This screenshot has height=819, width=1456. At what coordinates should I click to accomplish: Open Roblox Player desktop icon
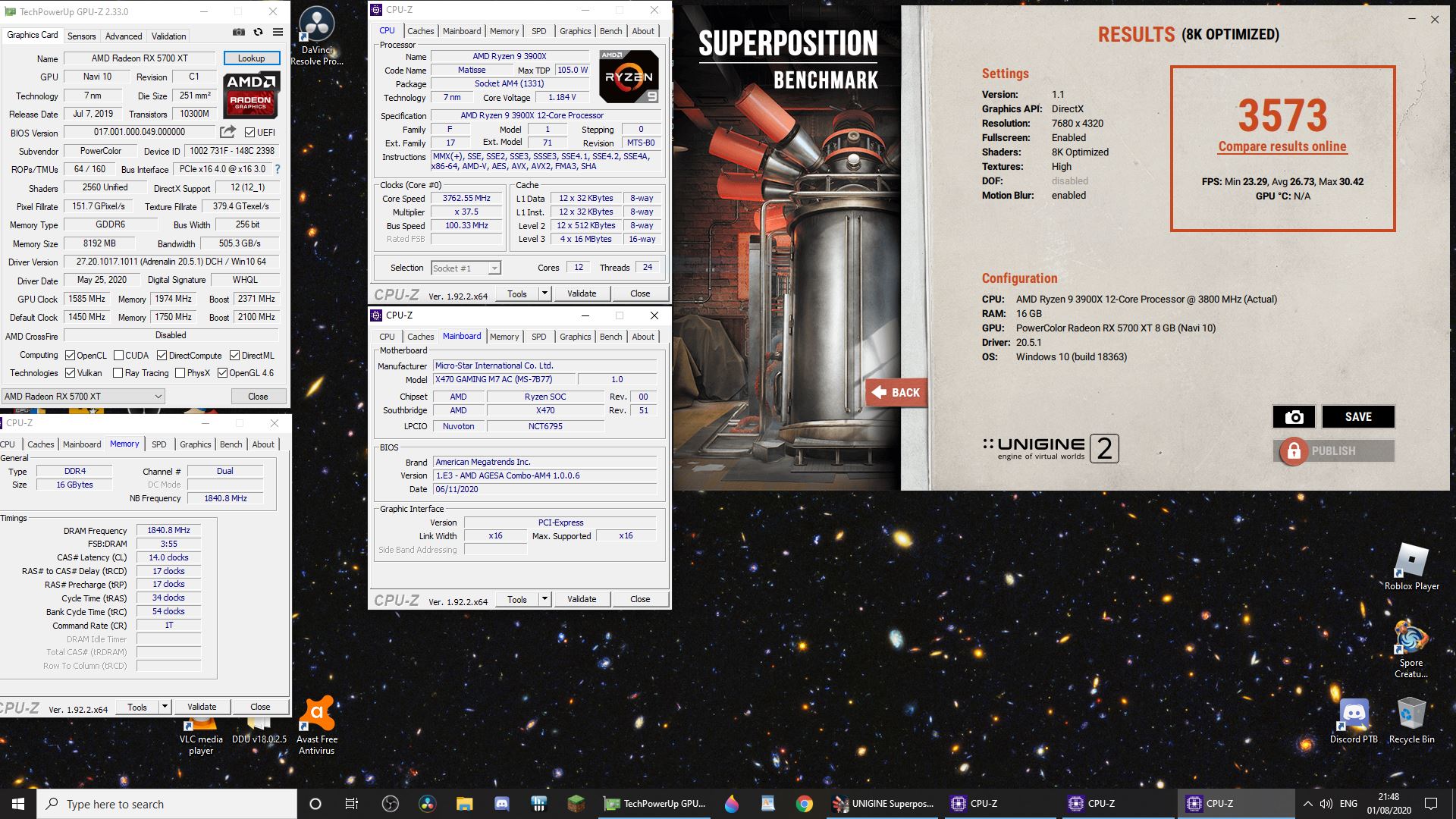tap(1411, 567)
